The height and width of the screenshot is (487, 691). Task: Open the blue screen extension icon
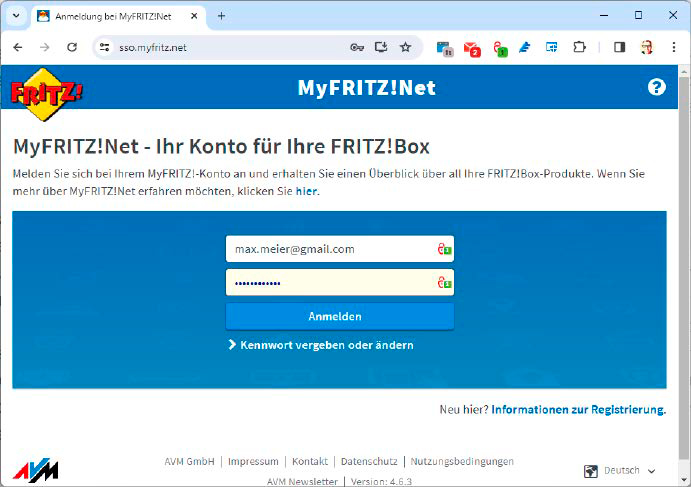(551, 47)
